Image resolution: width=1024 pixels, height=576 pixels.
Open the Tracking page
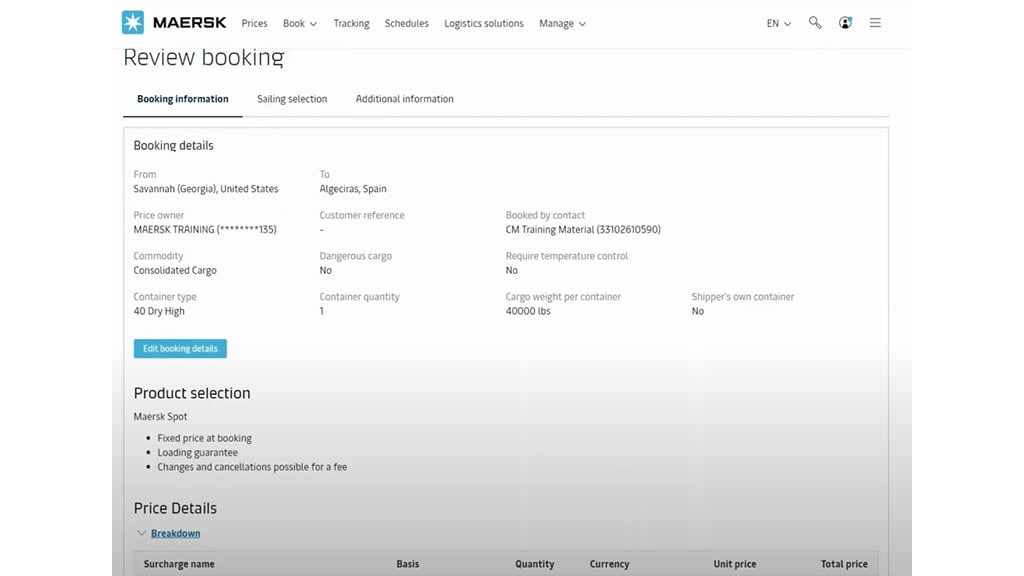(351, 23)
